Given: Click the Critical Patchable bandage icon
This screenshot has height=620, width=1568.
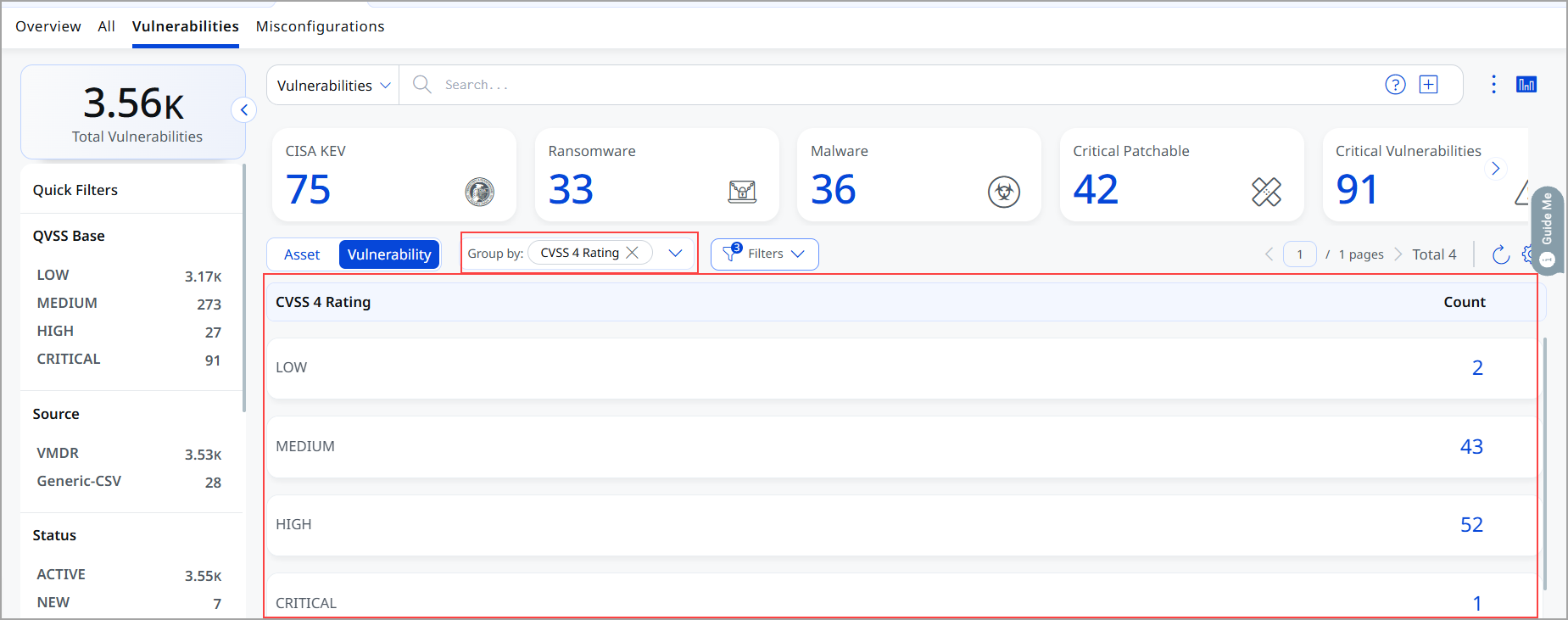Looking at the screenshot, I should click(x=1266, y=192).
